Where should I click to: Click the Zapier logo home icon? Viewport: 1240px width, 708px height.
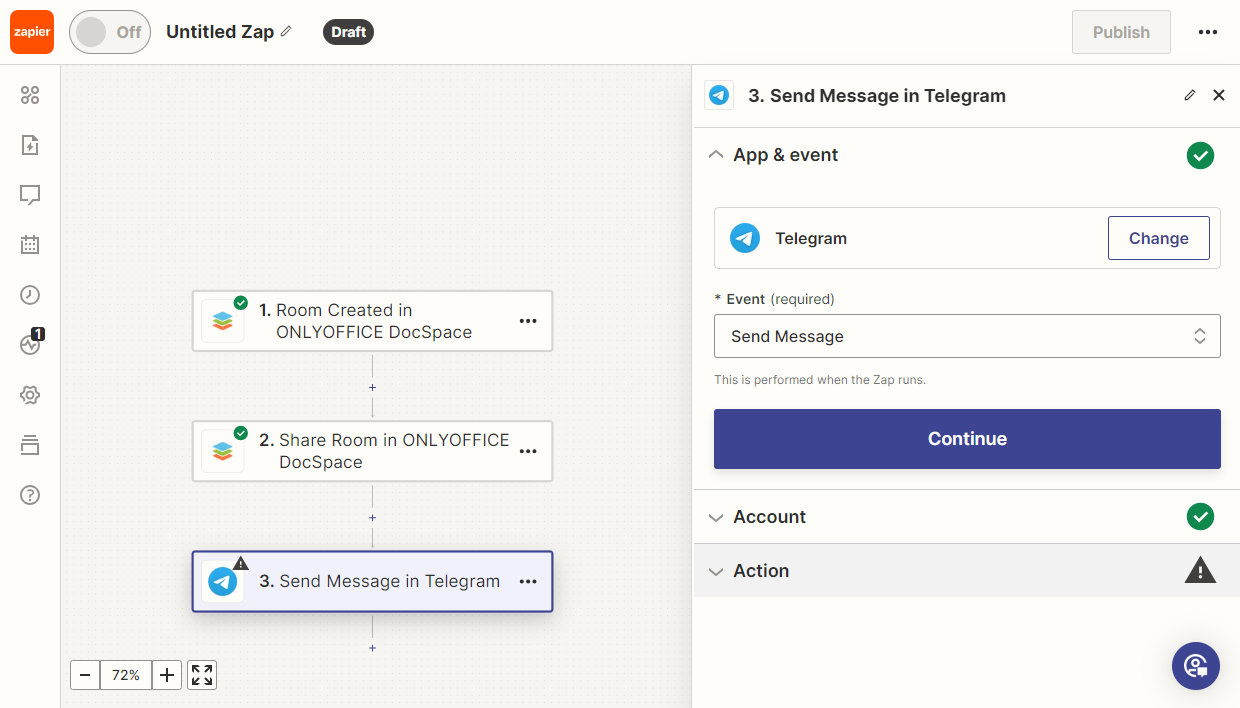(32, 32)
